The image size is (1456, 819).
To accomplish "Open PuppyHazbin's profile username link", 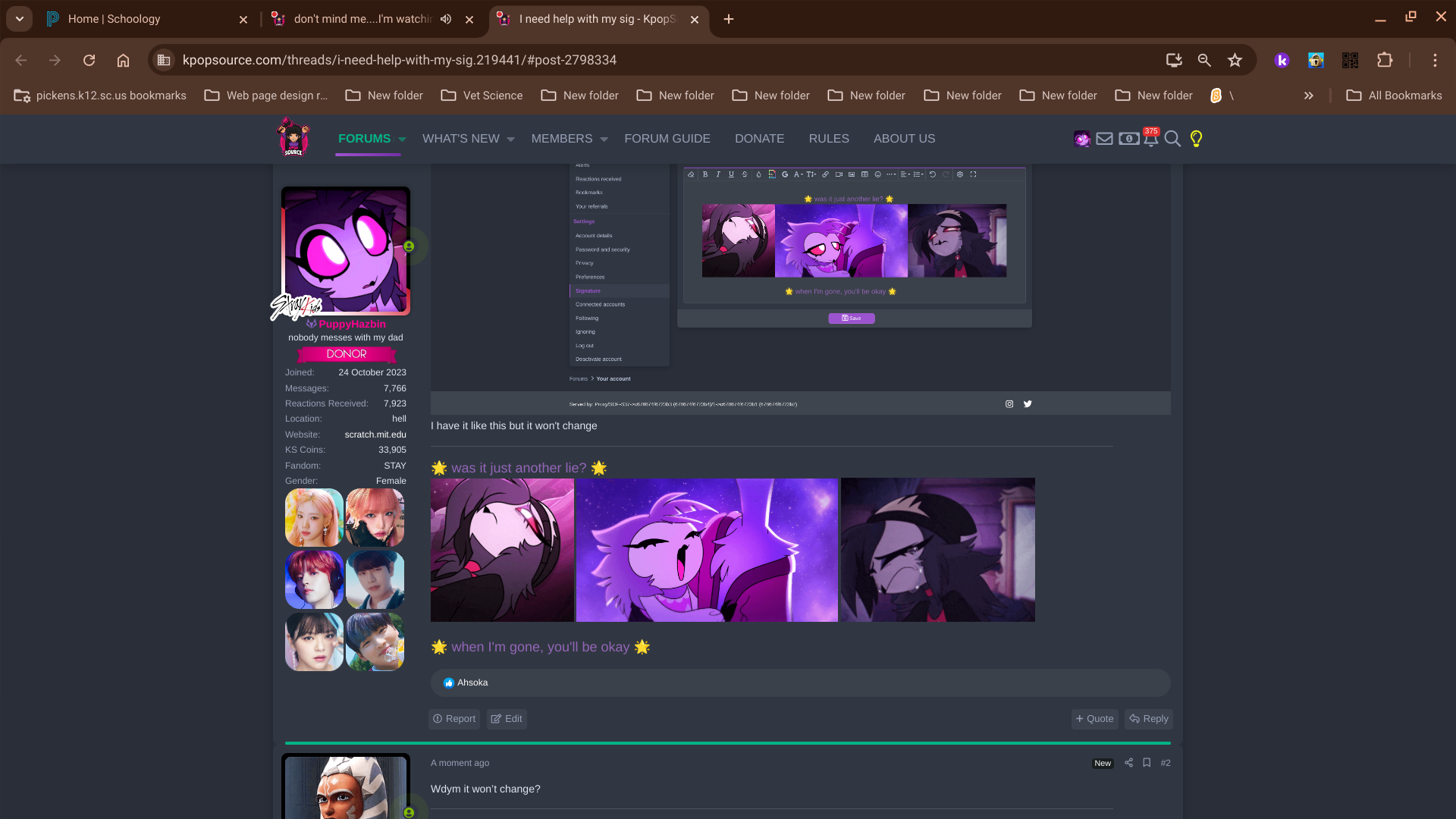I will pyautogui.click(x=352, y=324).
